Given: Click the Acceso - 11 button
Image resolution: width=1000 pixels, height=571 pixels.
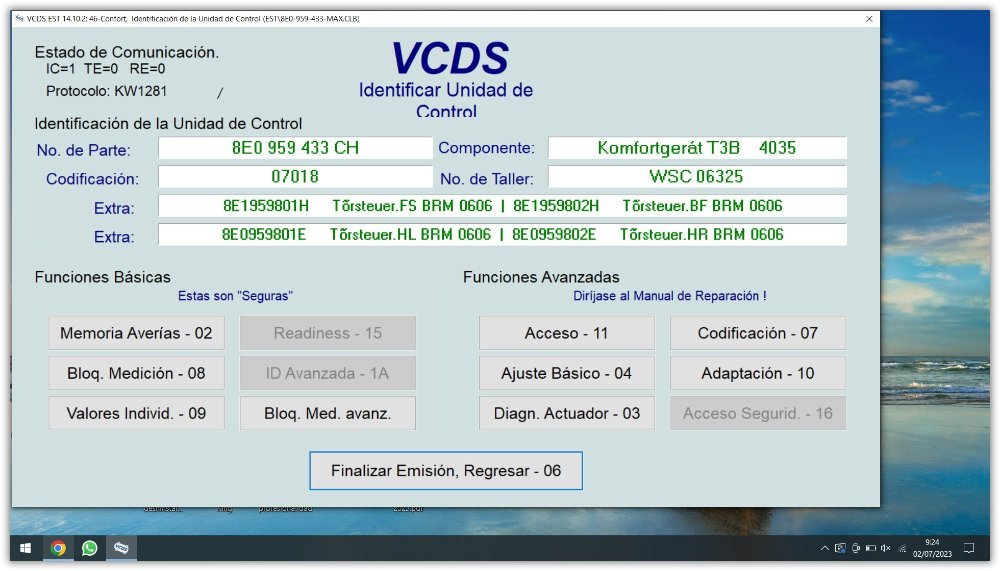Looking at the screenshot, I should point(566,333).
